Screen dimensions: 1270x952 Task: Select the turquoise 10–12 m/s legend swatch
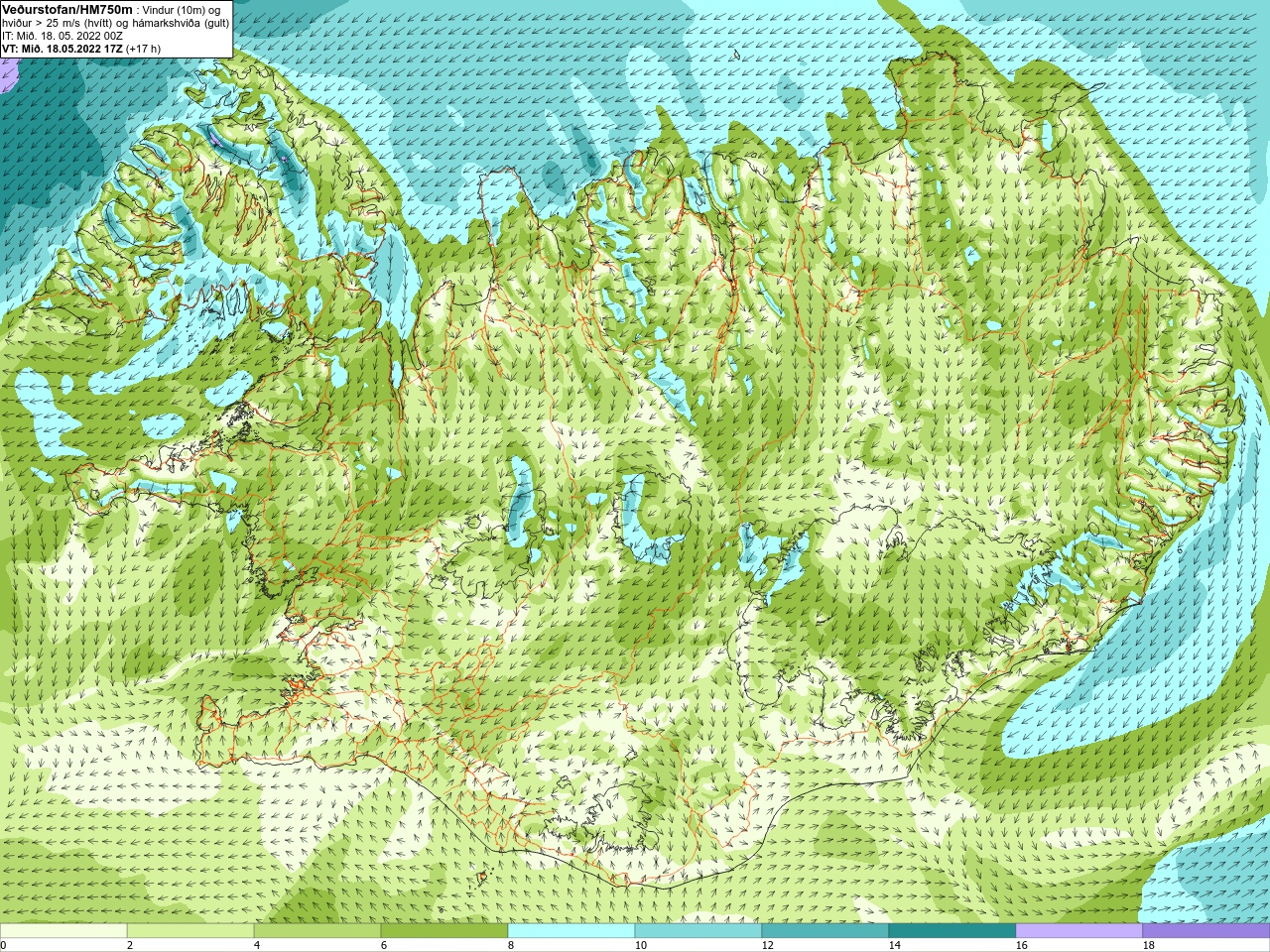(698, 931)
